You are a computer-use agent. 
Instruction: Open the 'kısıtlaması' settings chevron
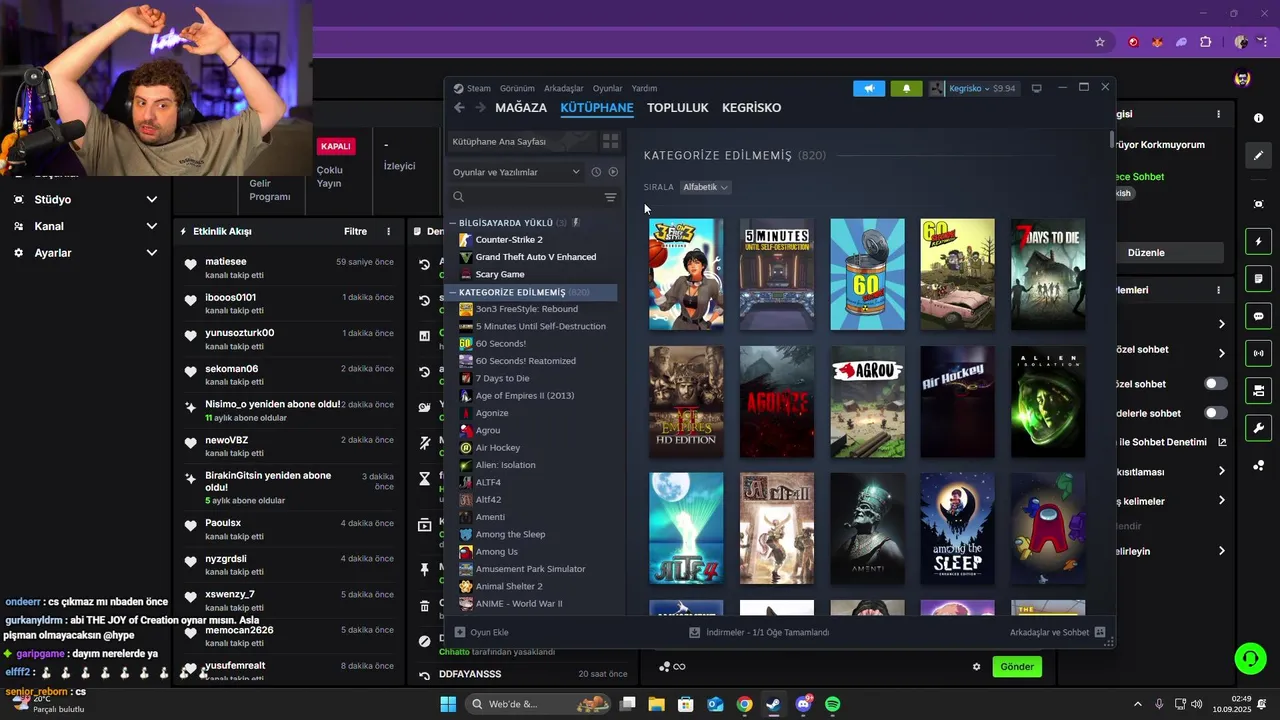click(1221, 471)
